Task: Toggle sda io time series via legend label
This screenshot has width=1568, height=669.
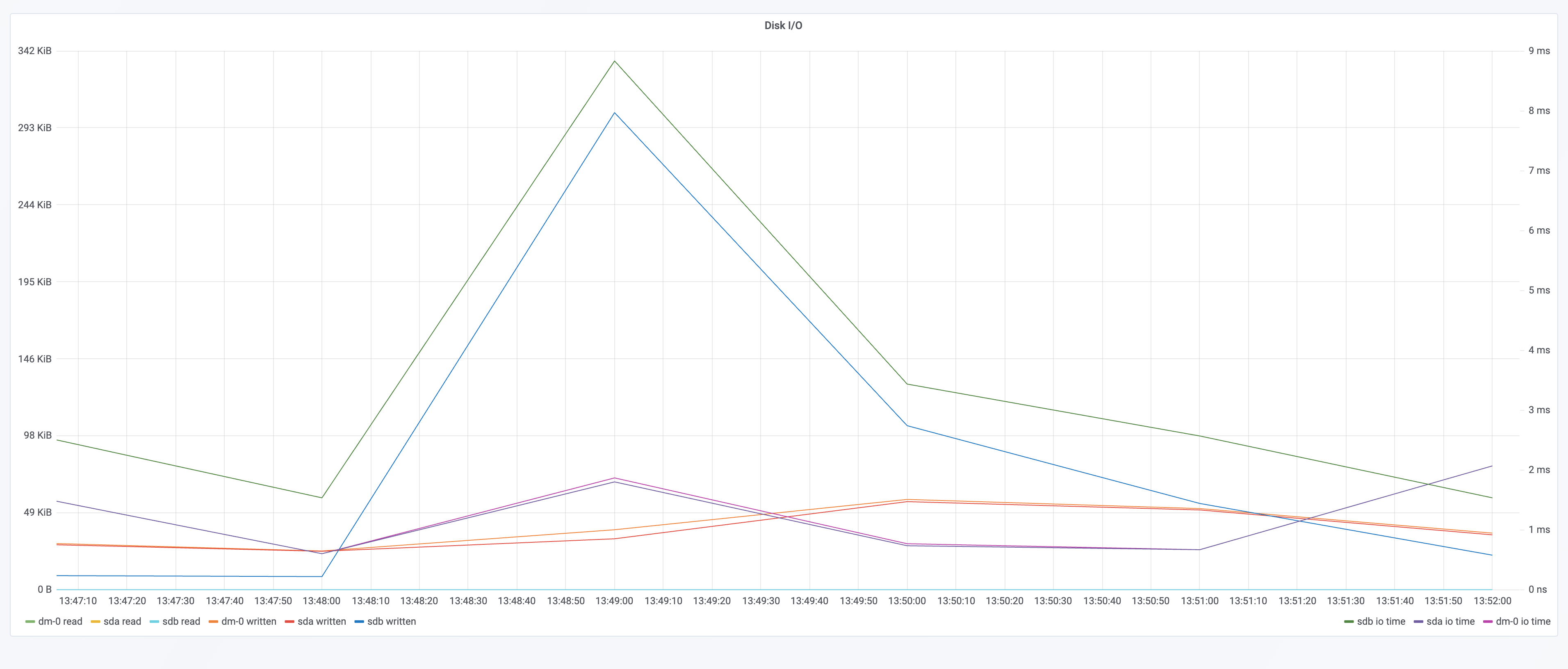Action: (x=1450, y=621)
